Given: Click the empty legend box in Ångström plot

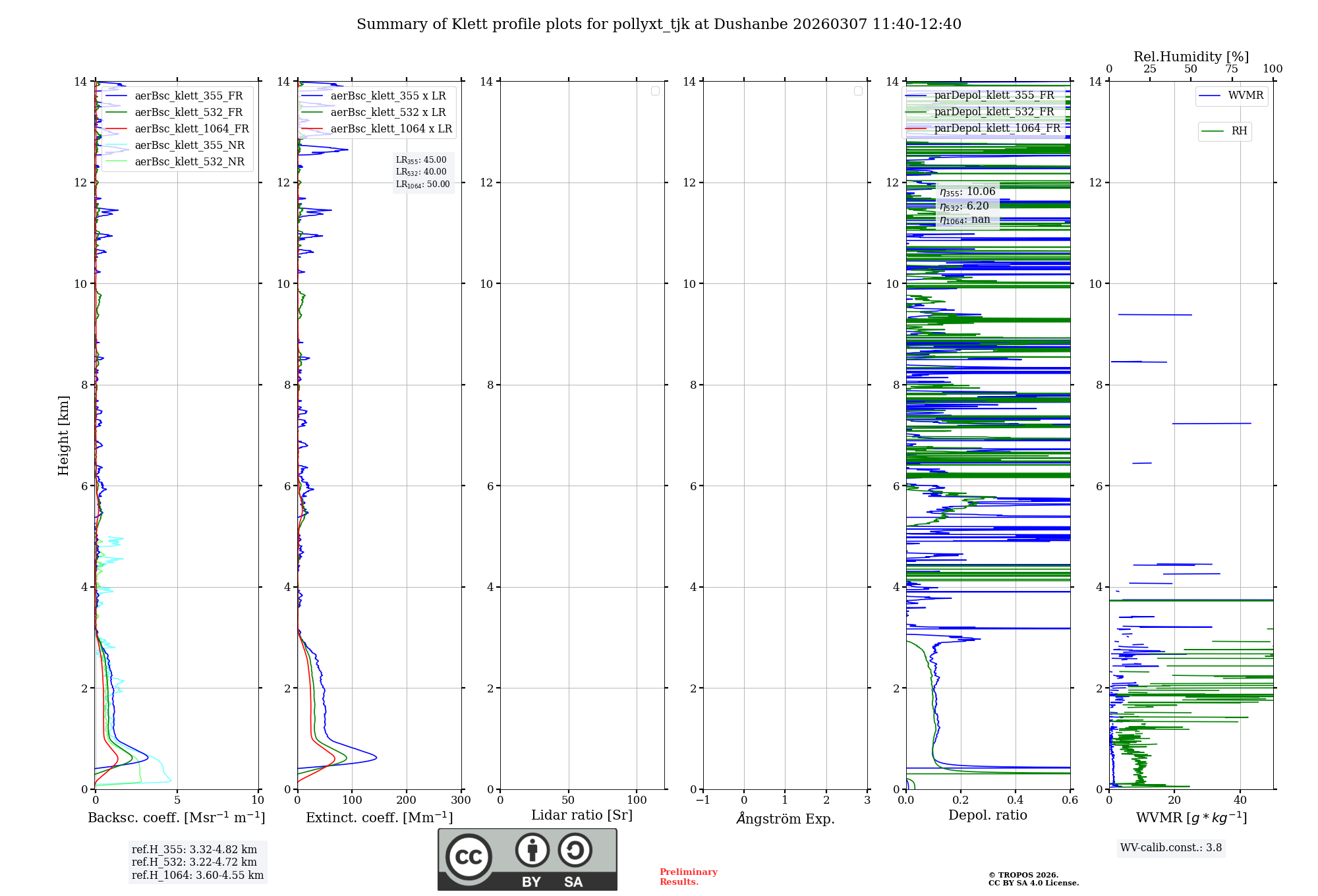Looking at the screenshot, I should 858,91.
